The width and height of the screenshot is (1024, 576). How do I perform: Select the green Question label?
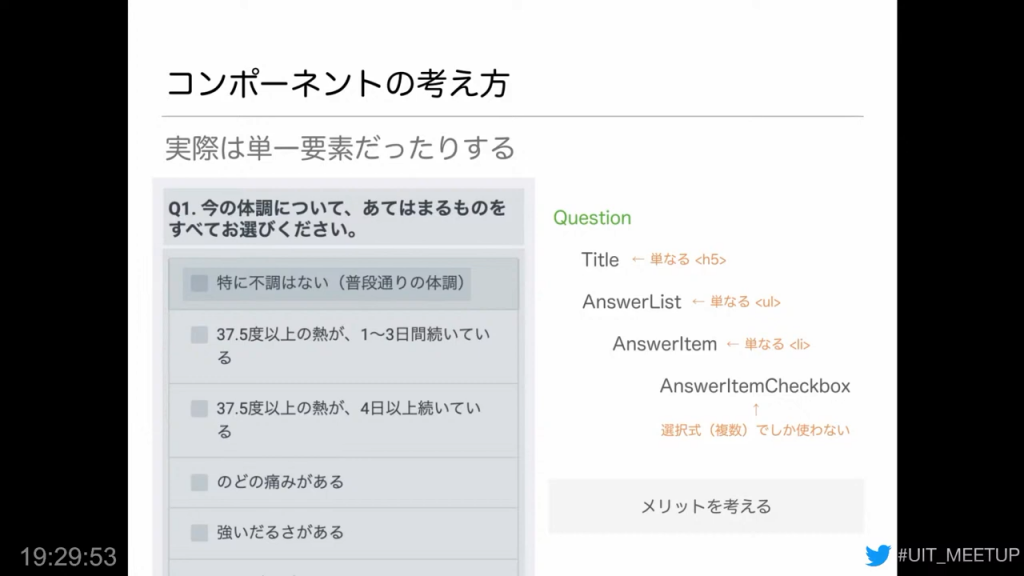coord(592,217)
